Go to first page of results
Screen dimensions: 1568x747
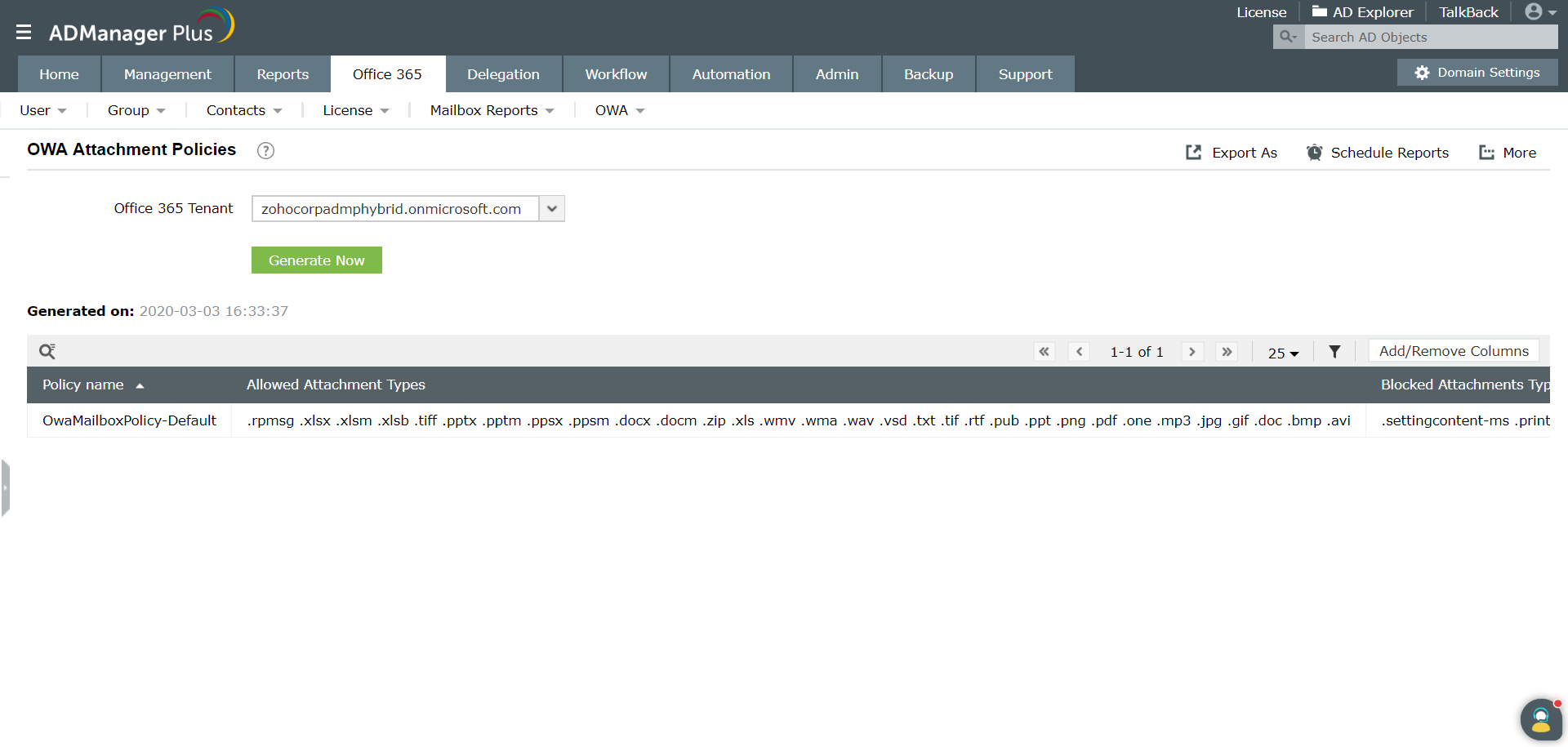click(x=1044, y=352)
